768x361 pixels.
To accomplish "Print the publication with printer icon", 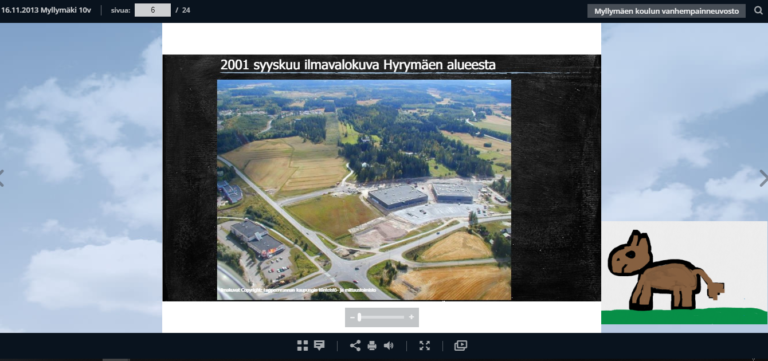I will click(372, 345).
